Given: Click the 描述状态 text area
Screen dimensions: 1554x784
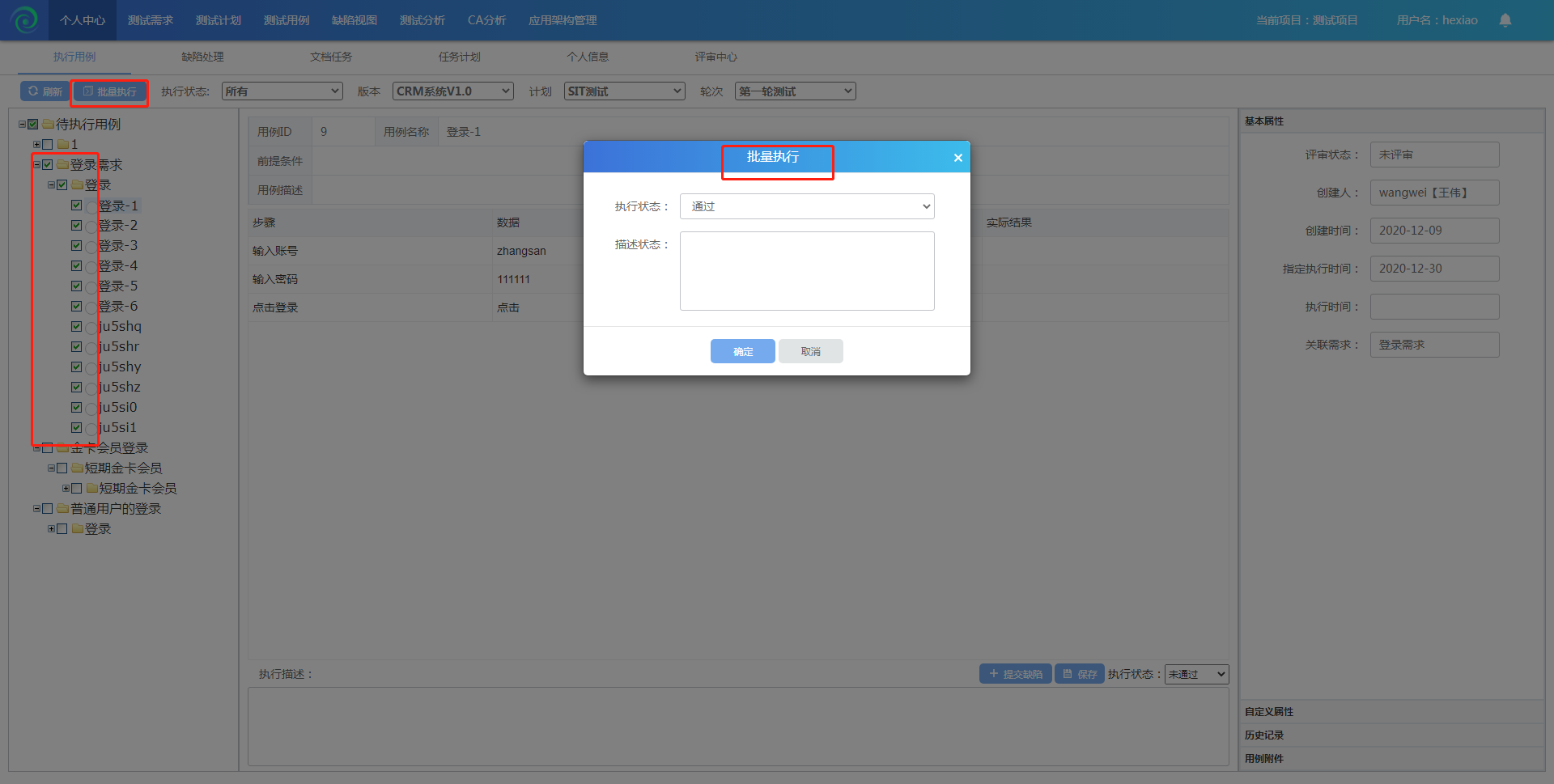Looking at the screenshot, I should tap(806, 271).
